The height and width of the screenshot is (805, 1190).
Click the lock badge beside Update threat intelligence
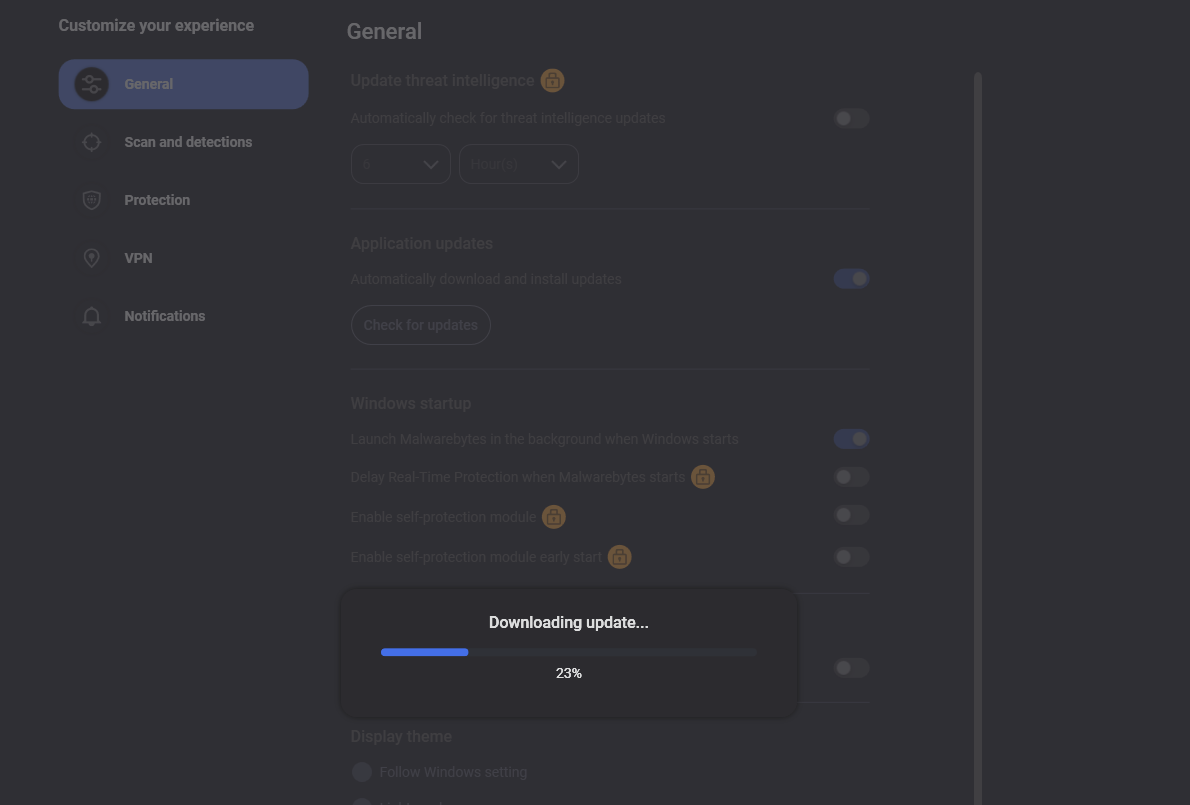point(552,80)
